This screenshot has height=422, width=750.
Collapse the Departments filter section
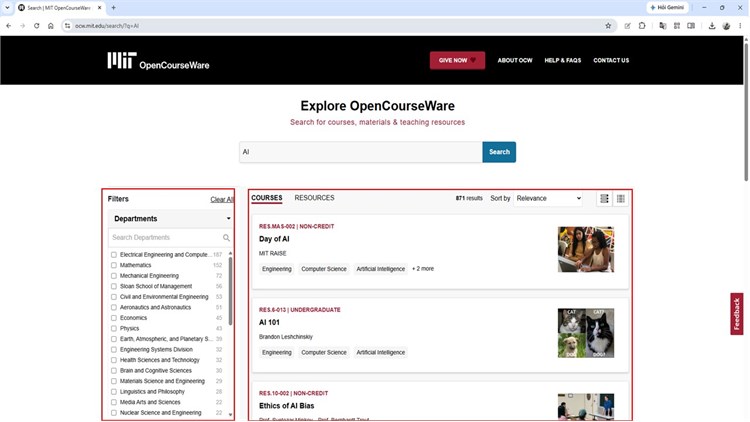click(171, 219)
